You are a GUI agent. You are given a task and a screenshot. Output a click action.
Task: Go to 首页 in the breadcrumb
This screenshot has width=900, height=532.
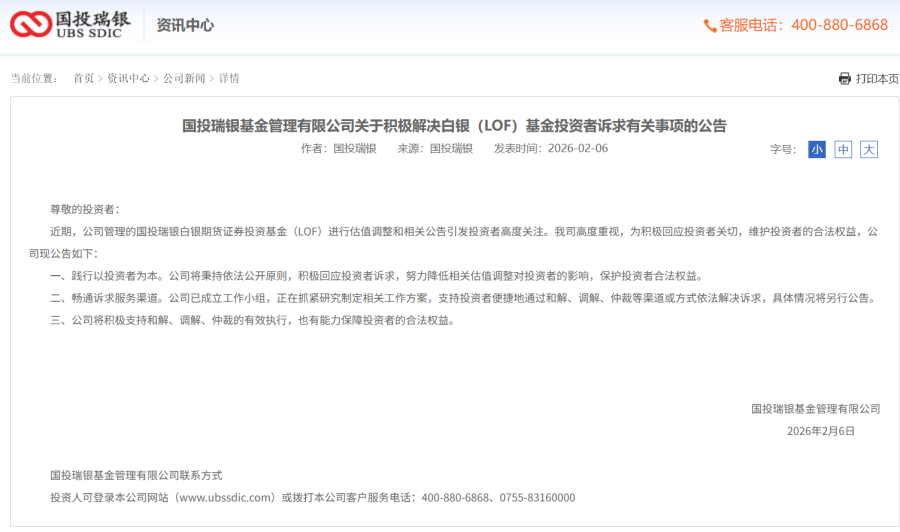pyautogui.click(x=83, y=78)
